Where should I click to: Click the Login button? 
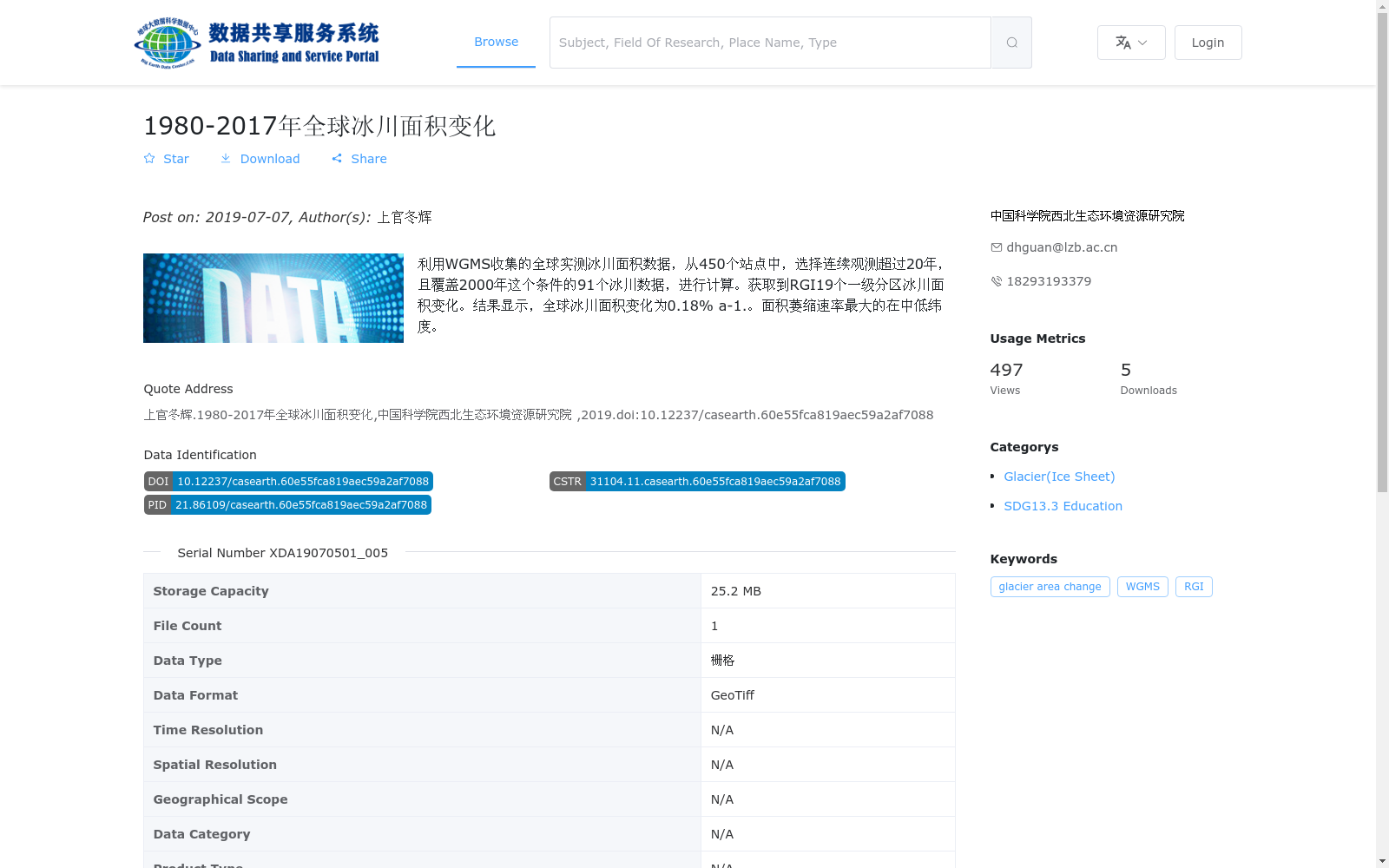[x=1208, y=43]
